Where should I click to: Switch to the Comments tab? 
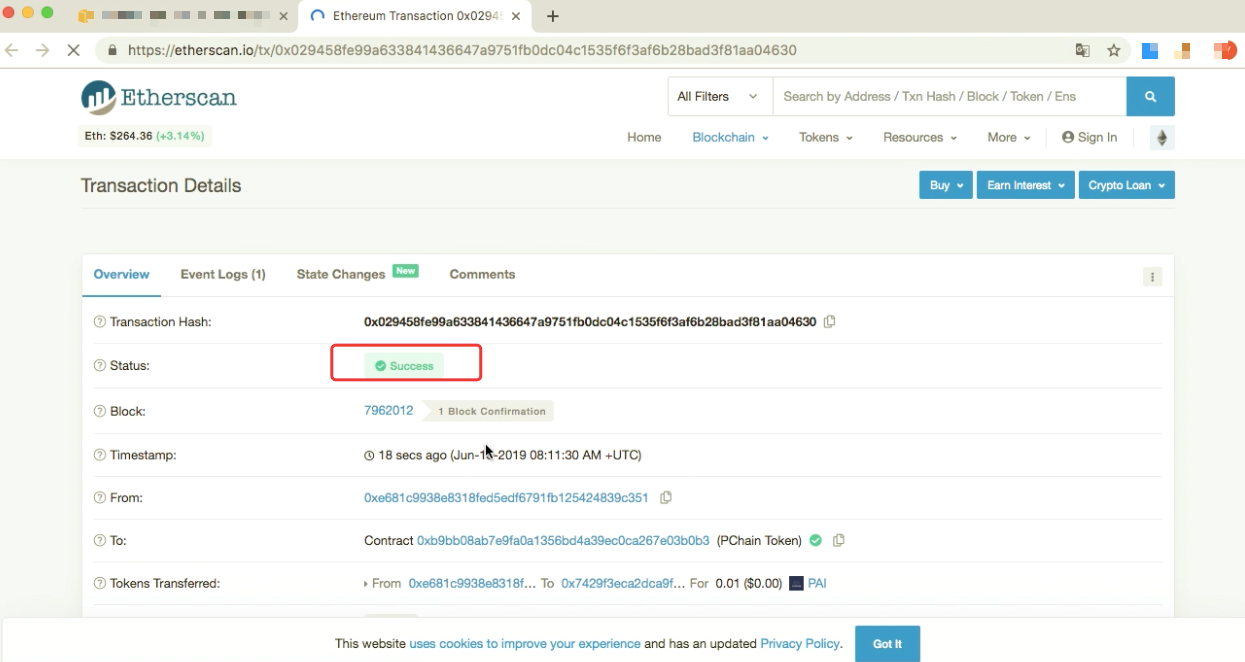tap(482, 274)
